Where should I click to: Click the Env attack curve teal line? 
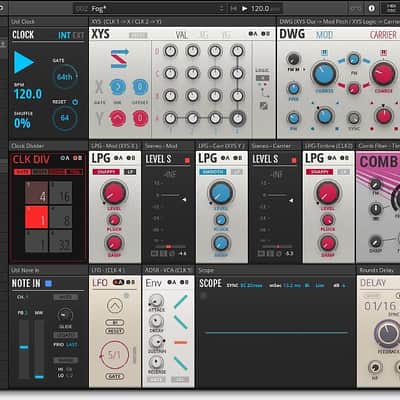(x=180, y=301)
